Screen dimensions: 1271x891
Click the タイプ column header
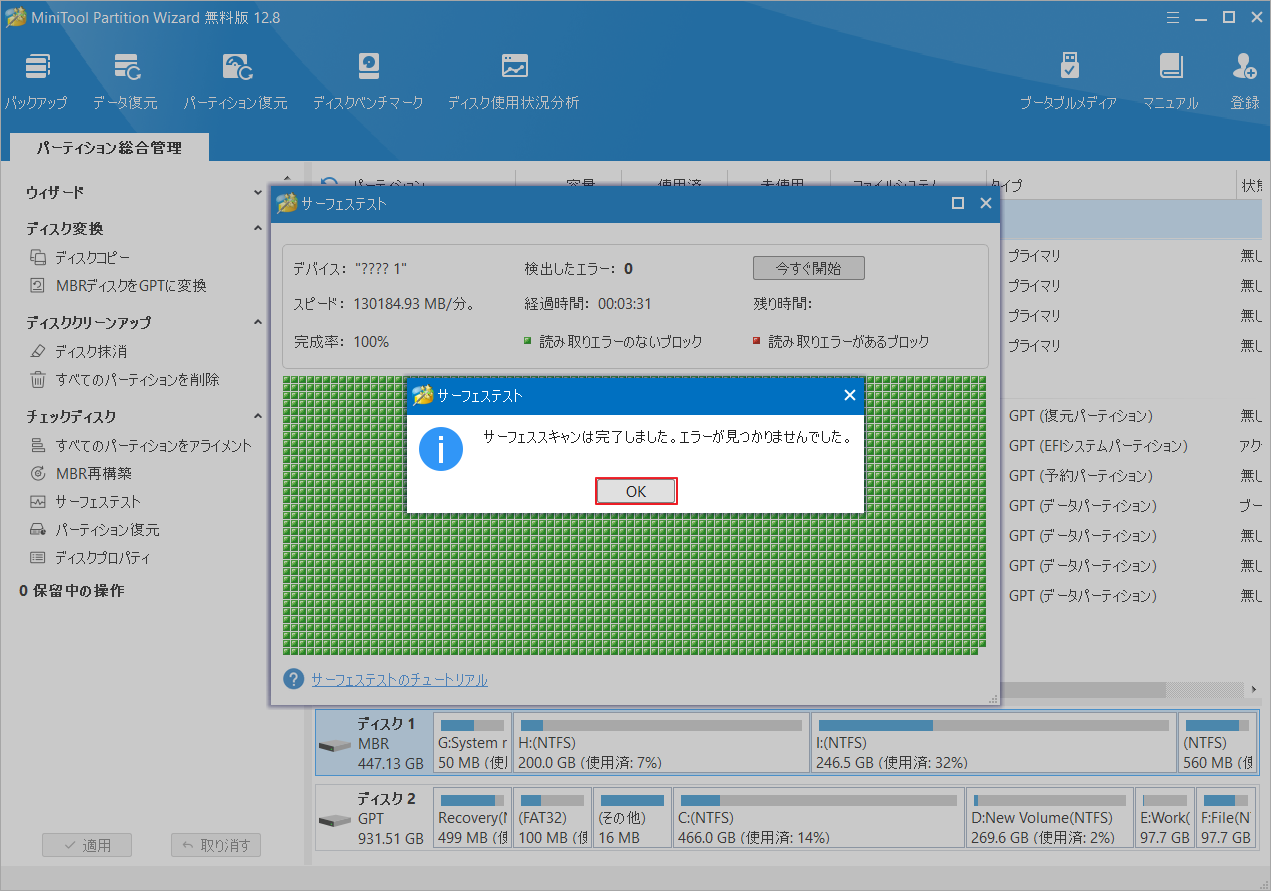(1005, 185)
